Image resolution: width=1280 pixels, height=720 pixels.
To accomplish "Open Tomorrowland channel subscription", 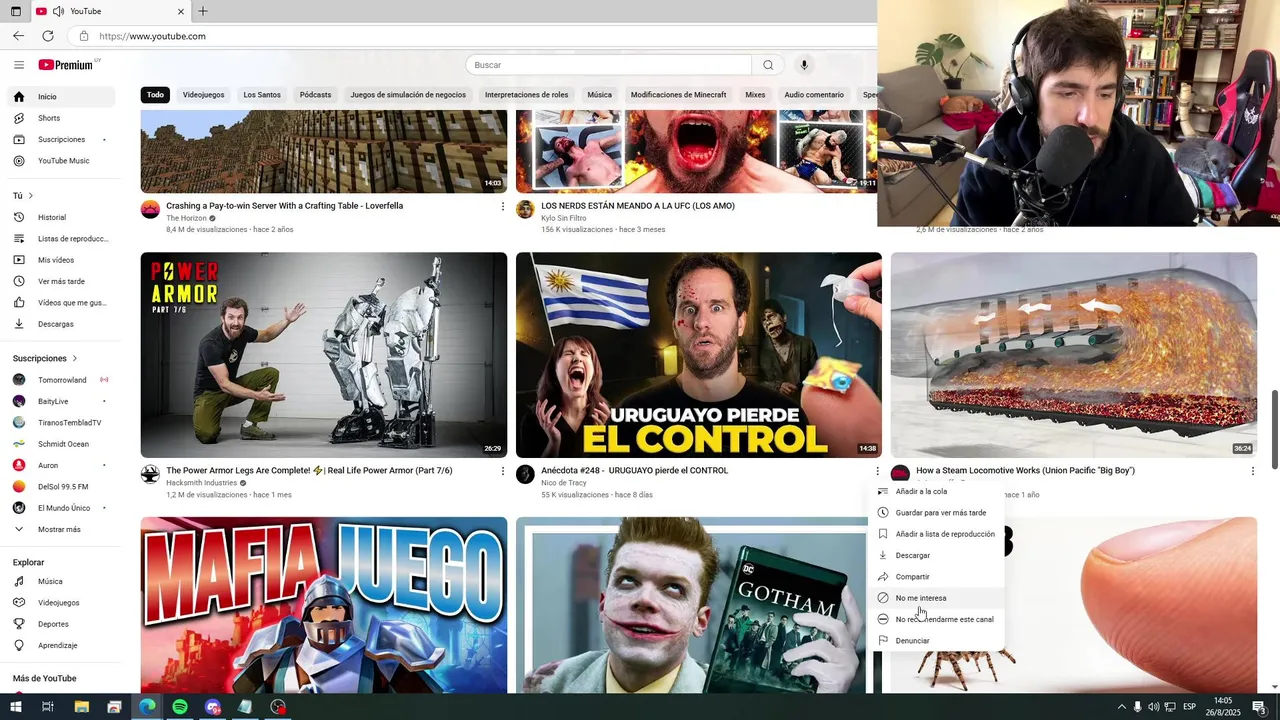I will pos(61,380).
